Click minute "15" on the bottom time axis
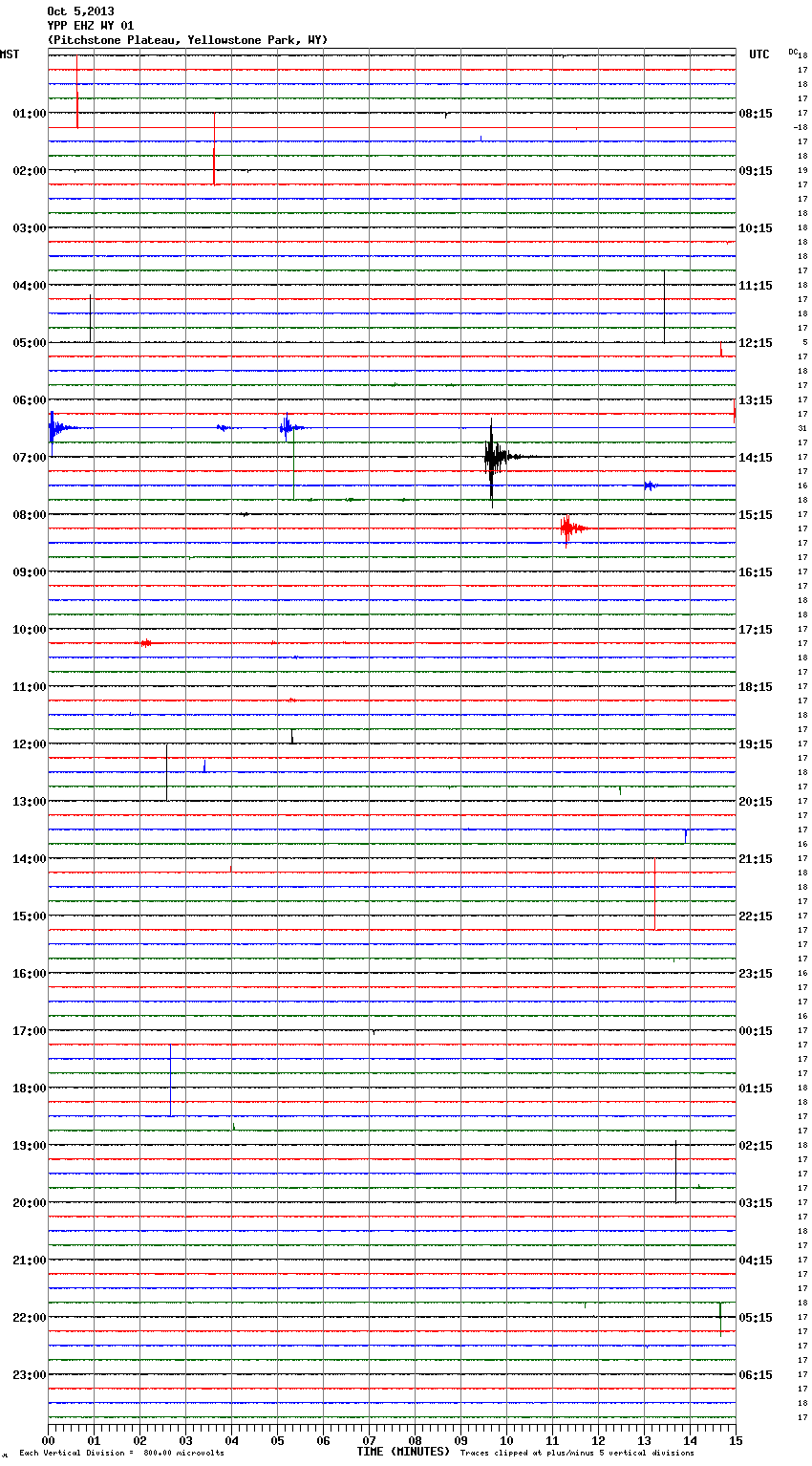 [734, 1440]
